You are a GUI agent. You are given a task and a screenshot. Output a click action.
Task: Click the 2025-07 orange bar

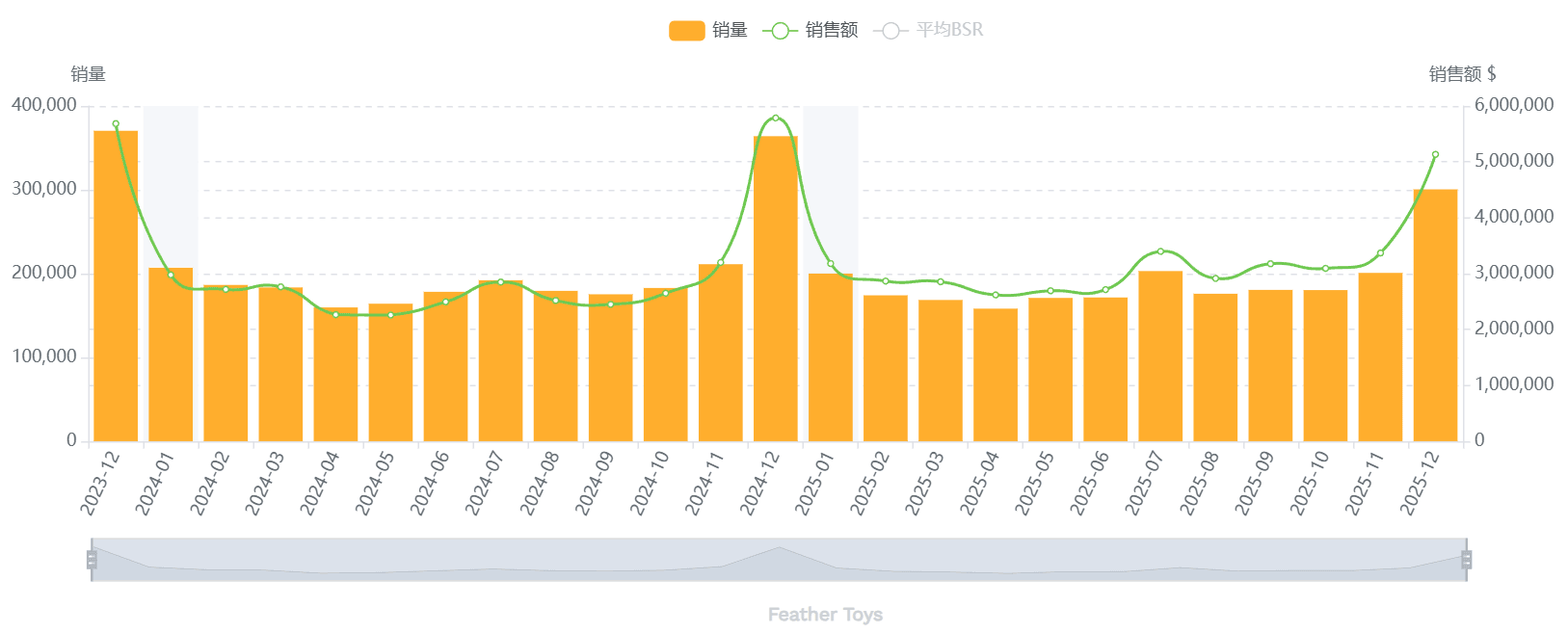tap(1160, 356)
